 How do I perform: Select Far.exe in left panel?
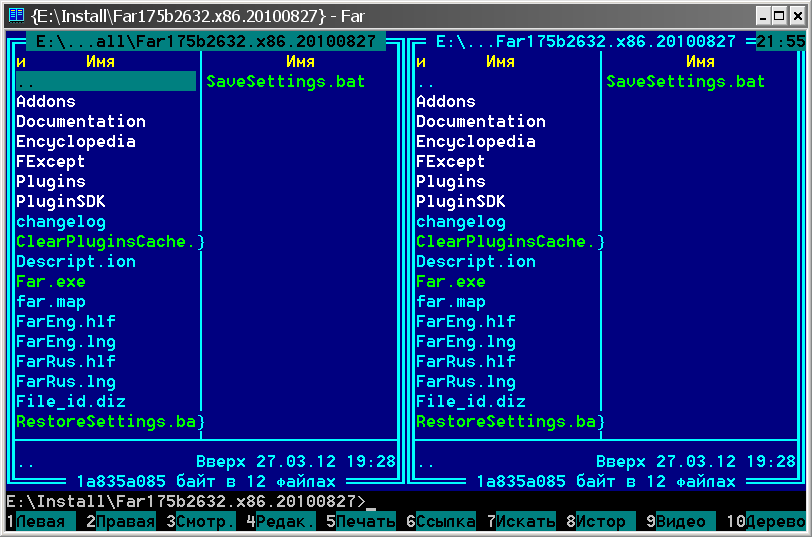coord(51,282)
